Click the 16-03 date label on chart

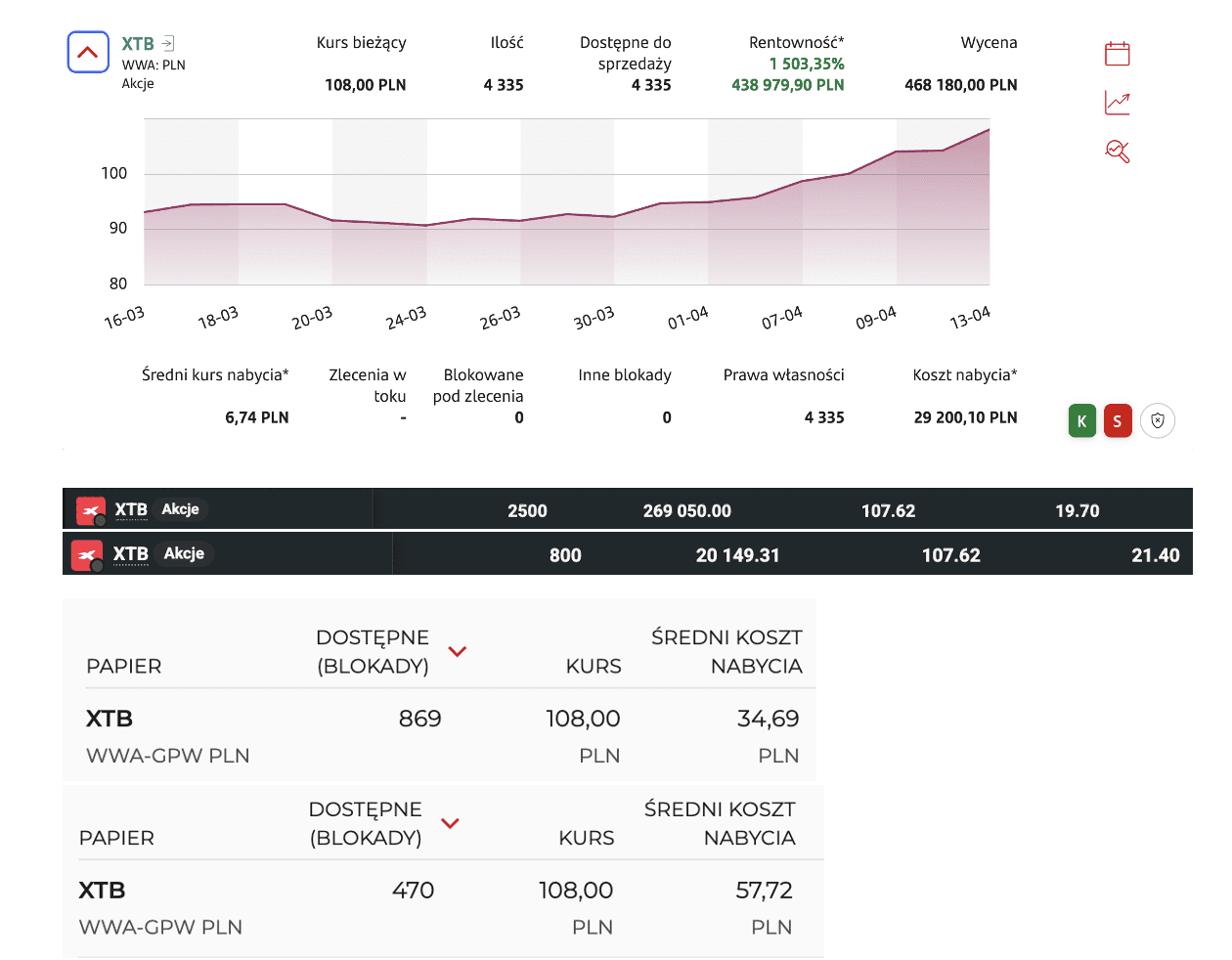click(x=124, y=318)
